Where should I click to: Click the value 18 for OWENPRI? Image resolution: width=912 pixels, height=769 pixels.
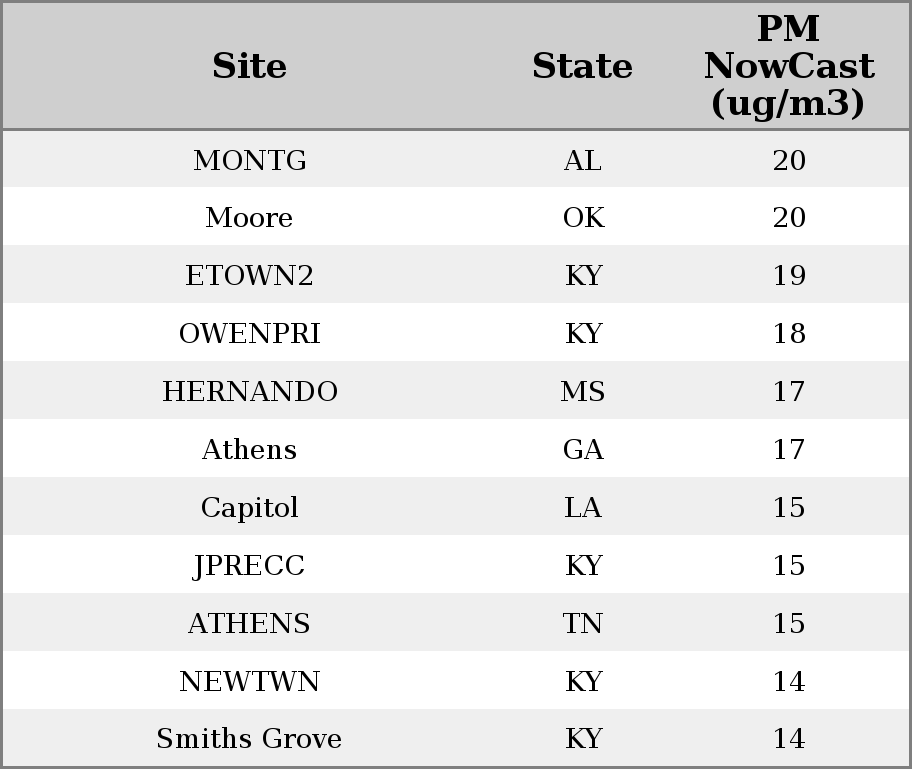(789, 333)
